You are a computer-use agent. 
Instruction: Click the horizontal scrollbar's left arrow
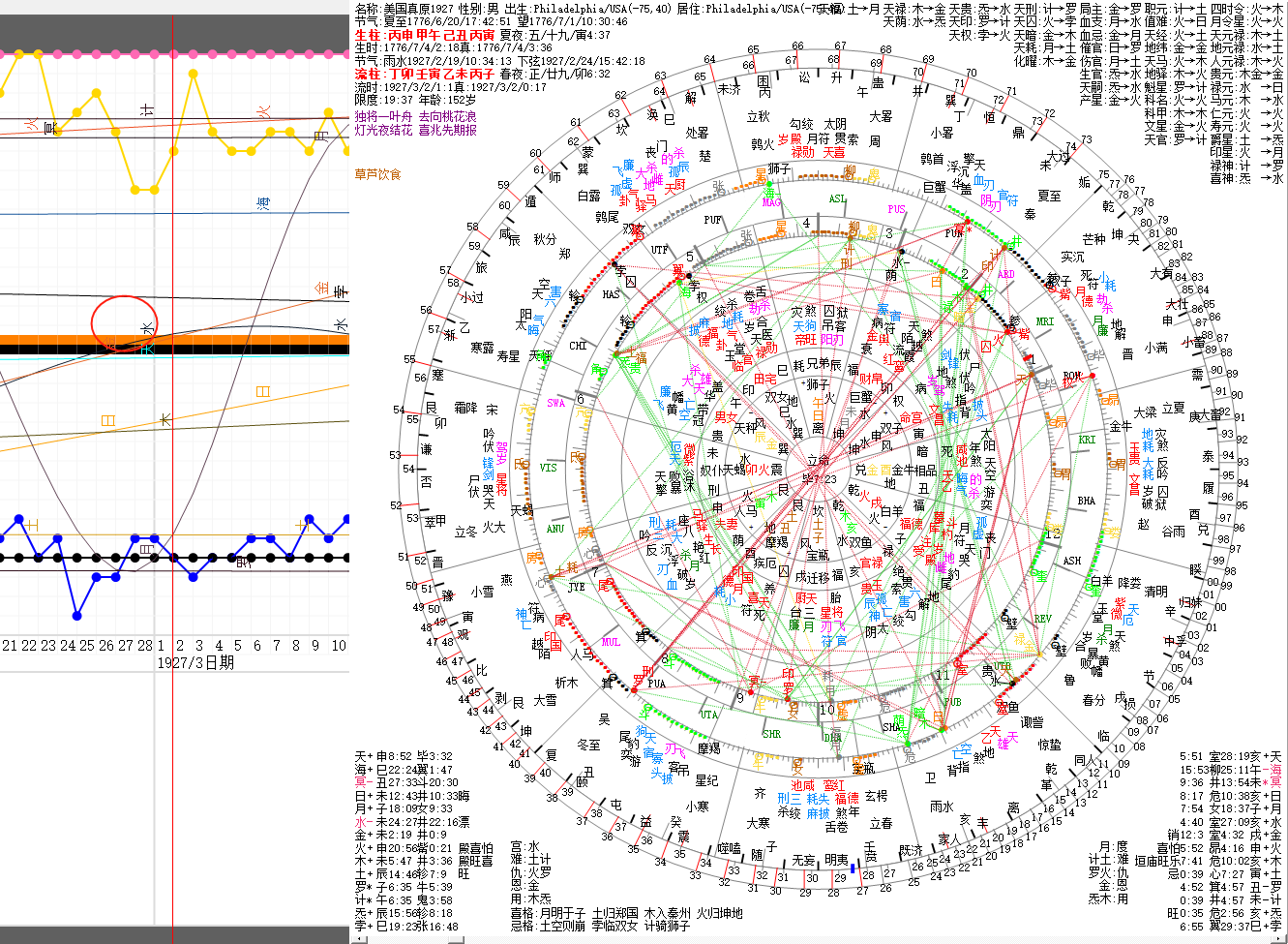click(6, 934)
